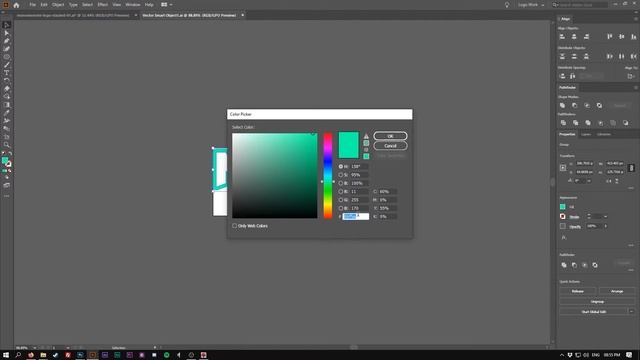Viewport: 640px width, 360px height.
Task: Click the out-of-gamut warning triangle icon
Action: [x=366, y=136]
